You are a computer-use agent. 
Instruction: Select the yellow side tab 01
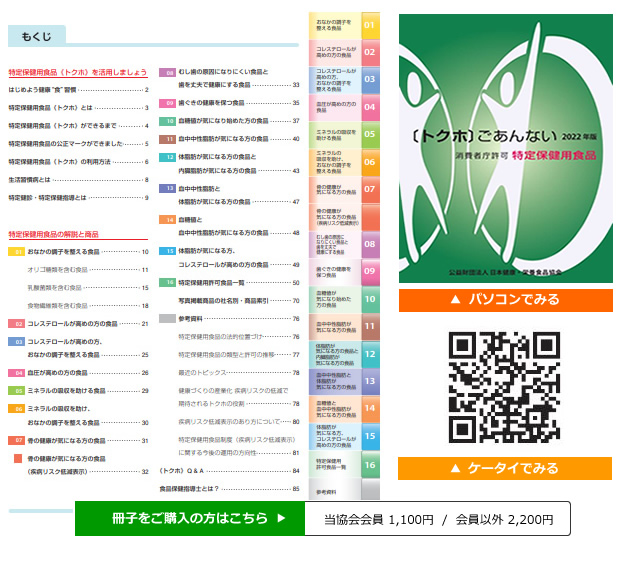pyautogui.click(x=344, y=26)
